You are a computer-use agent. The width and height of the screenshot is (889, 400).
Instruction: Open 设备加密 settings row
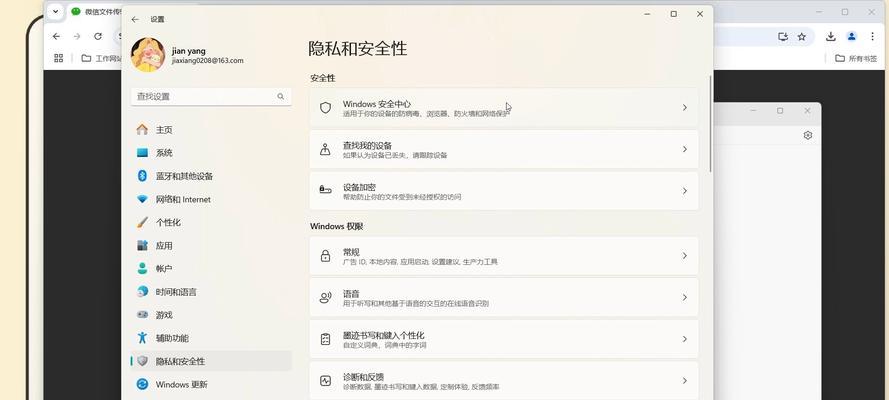click(503, 191)
